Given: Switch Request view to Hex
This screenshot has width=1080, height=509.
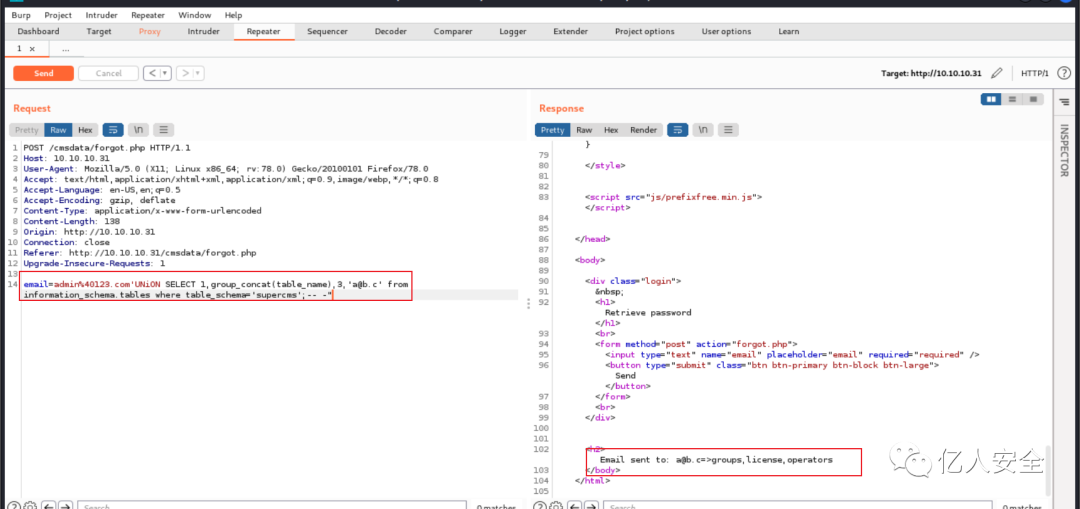Looking at the screenshot, I should 85,129.
